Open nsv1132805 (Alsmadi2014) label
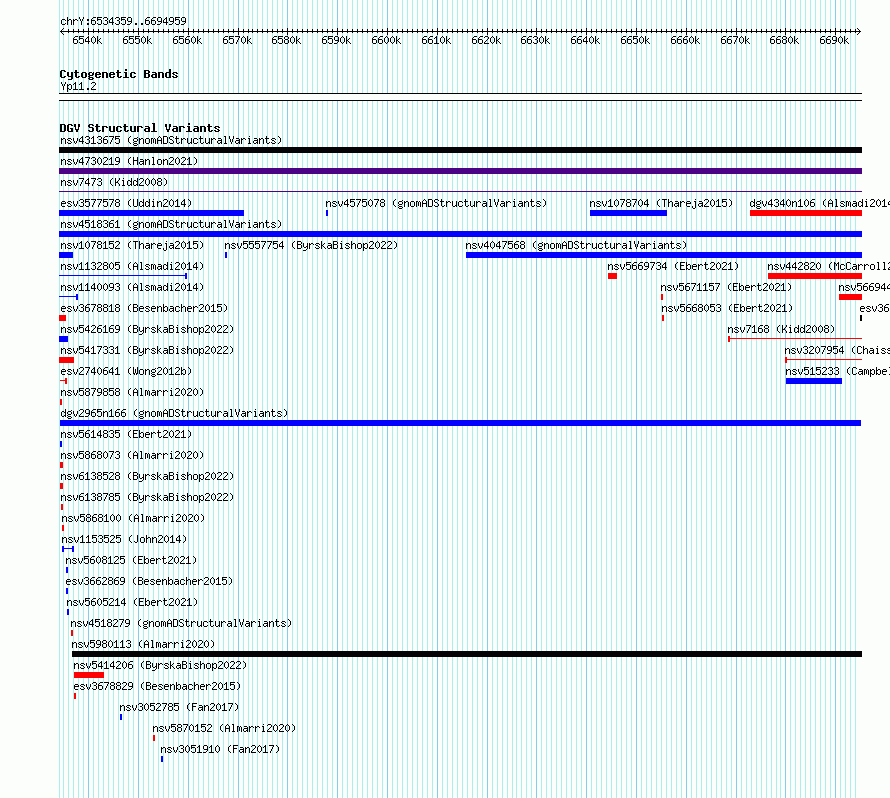 [x=132, y=266]
